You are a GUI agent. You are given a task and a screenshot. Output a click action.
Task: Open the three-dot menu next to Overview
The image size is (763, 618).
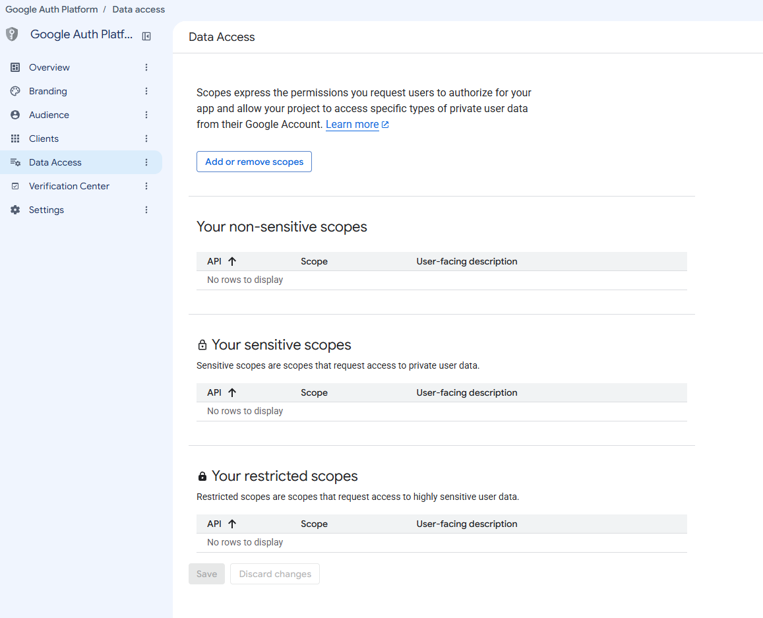pos(146,67)
